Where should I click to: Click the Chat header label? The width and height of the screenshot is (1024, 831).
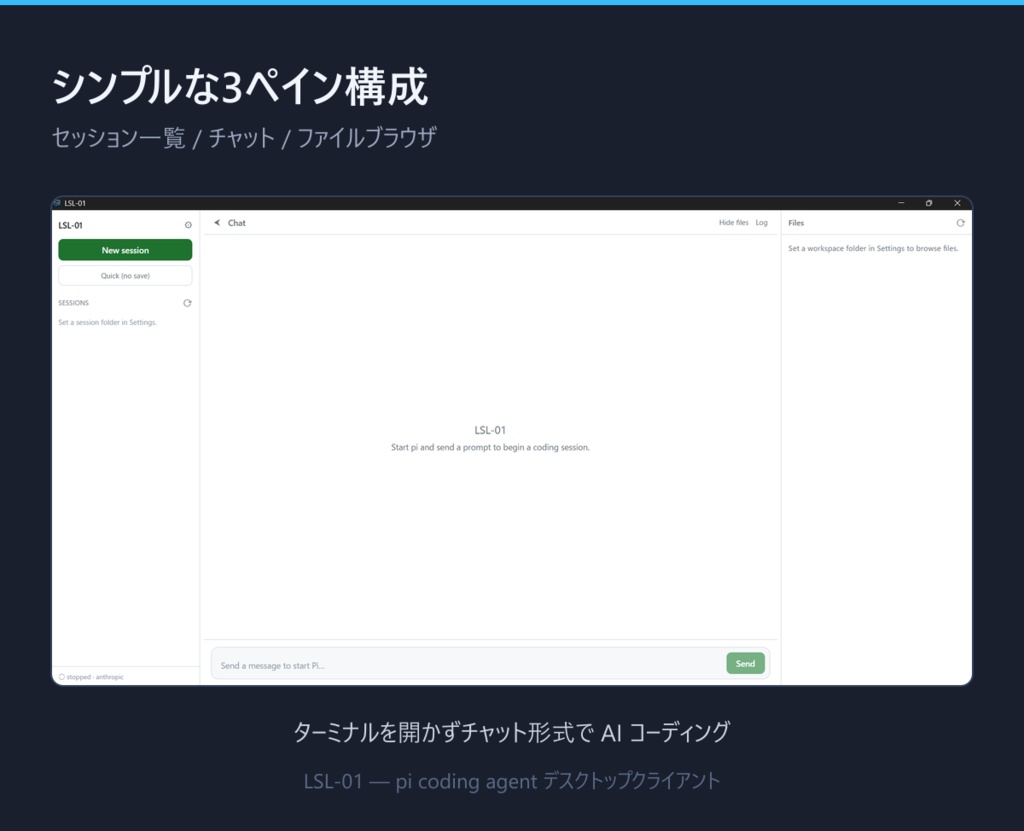(x=236, y=223)
